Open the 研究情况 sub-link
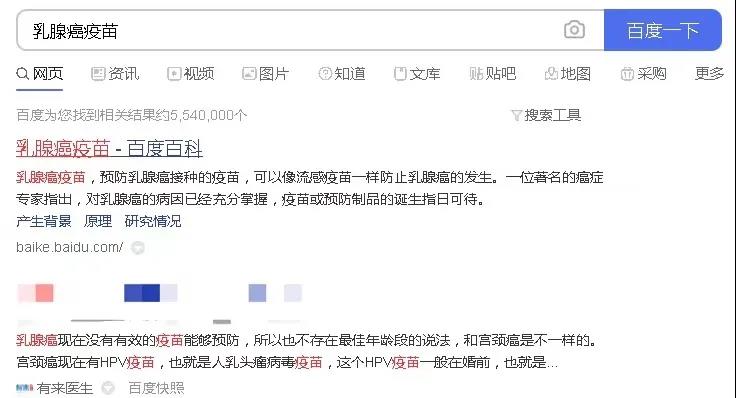The width and height of the screenshot is (736, 398). [x=153, y=221]
